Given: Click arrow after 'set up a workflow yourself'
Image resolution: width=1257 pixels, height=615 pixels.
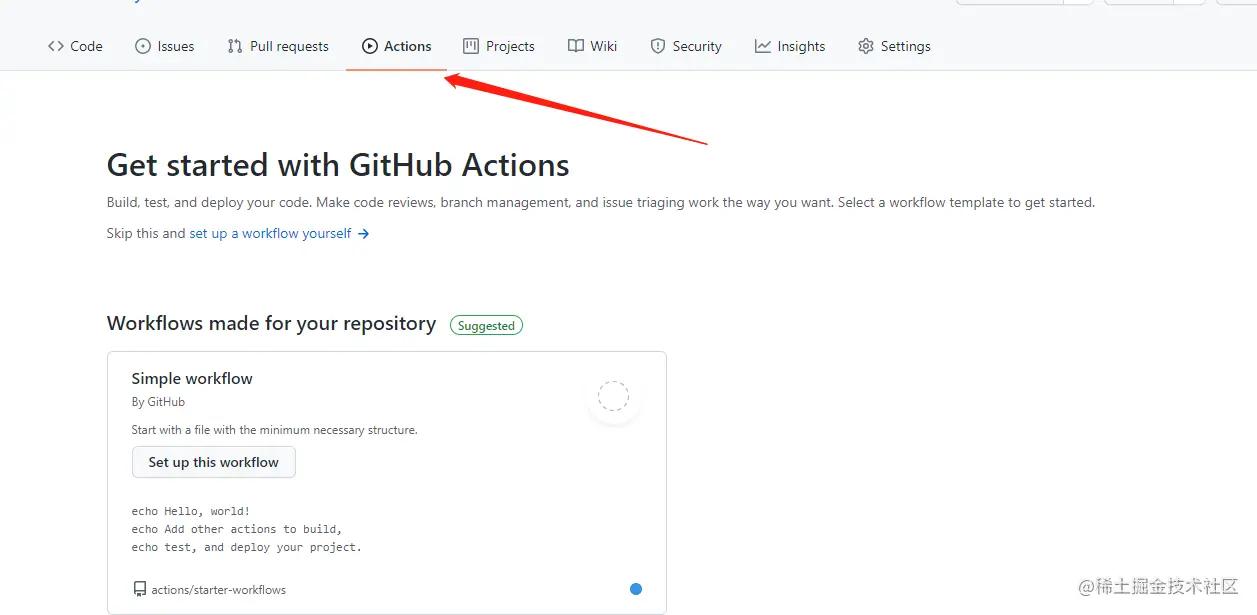Looking at the screenshot, I should 364,233.
